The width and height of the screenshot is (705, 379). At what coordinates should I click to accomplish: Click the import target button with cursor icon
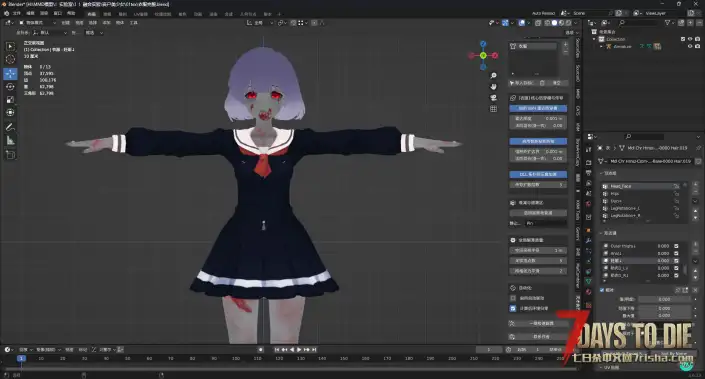(x=522, y=83)
